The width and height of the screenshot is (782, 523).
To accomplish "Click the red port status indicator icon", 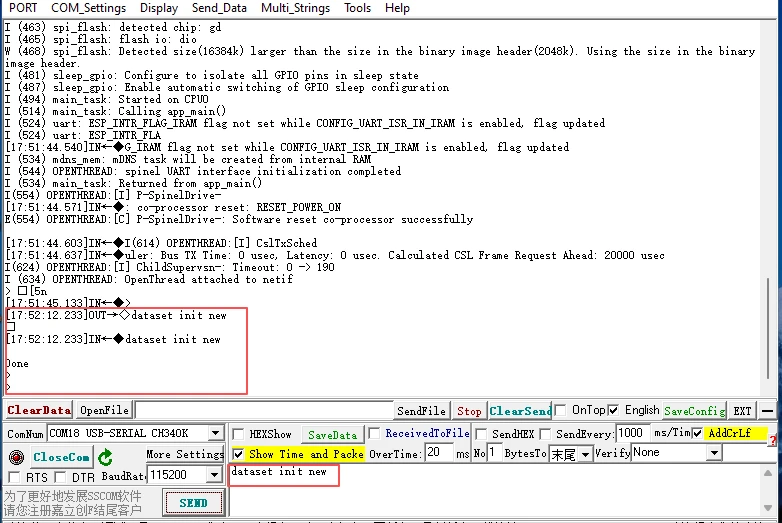I will coord(15,457).
